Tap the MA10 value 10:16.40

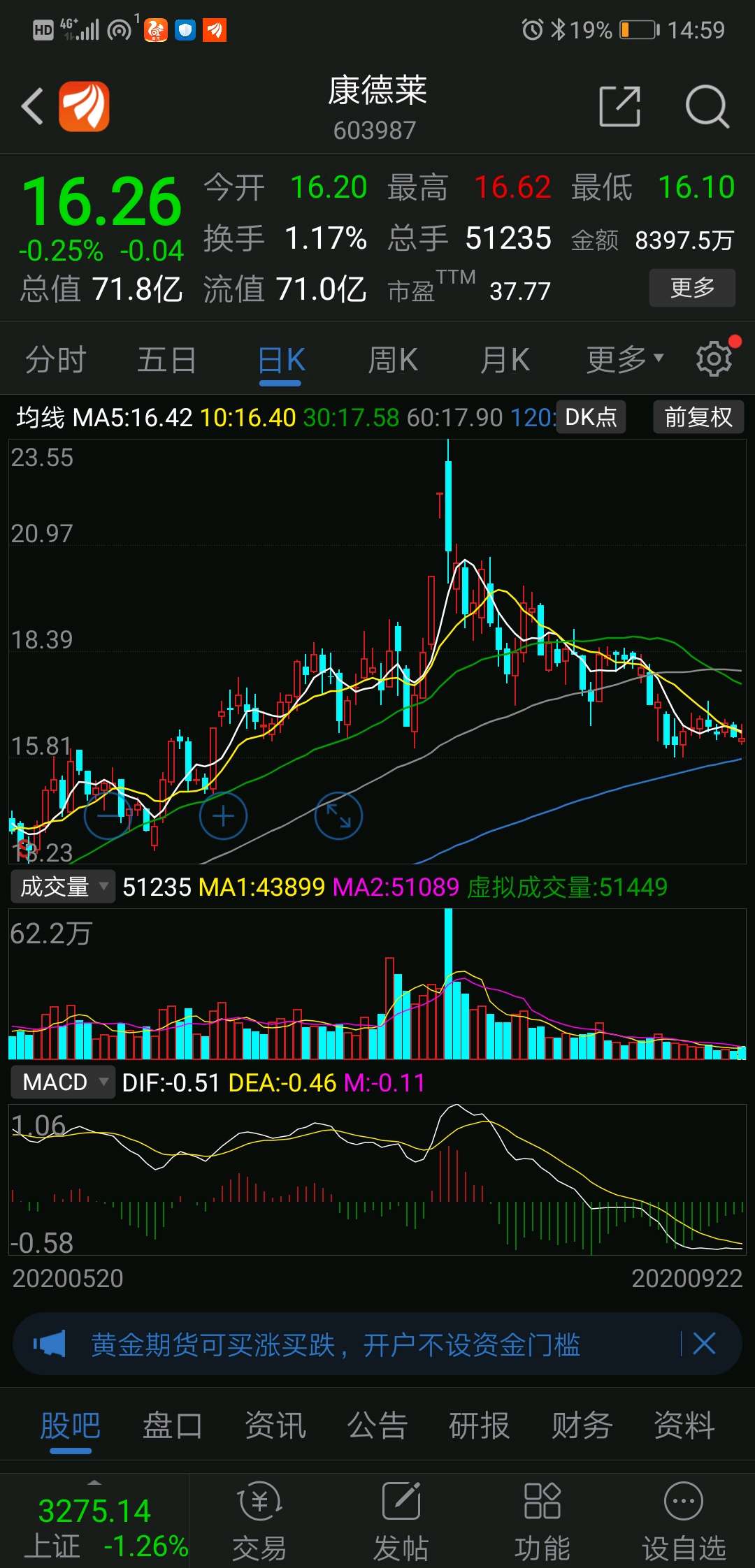click(x=248, y=418)
